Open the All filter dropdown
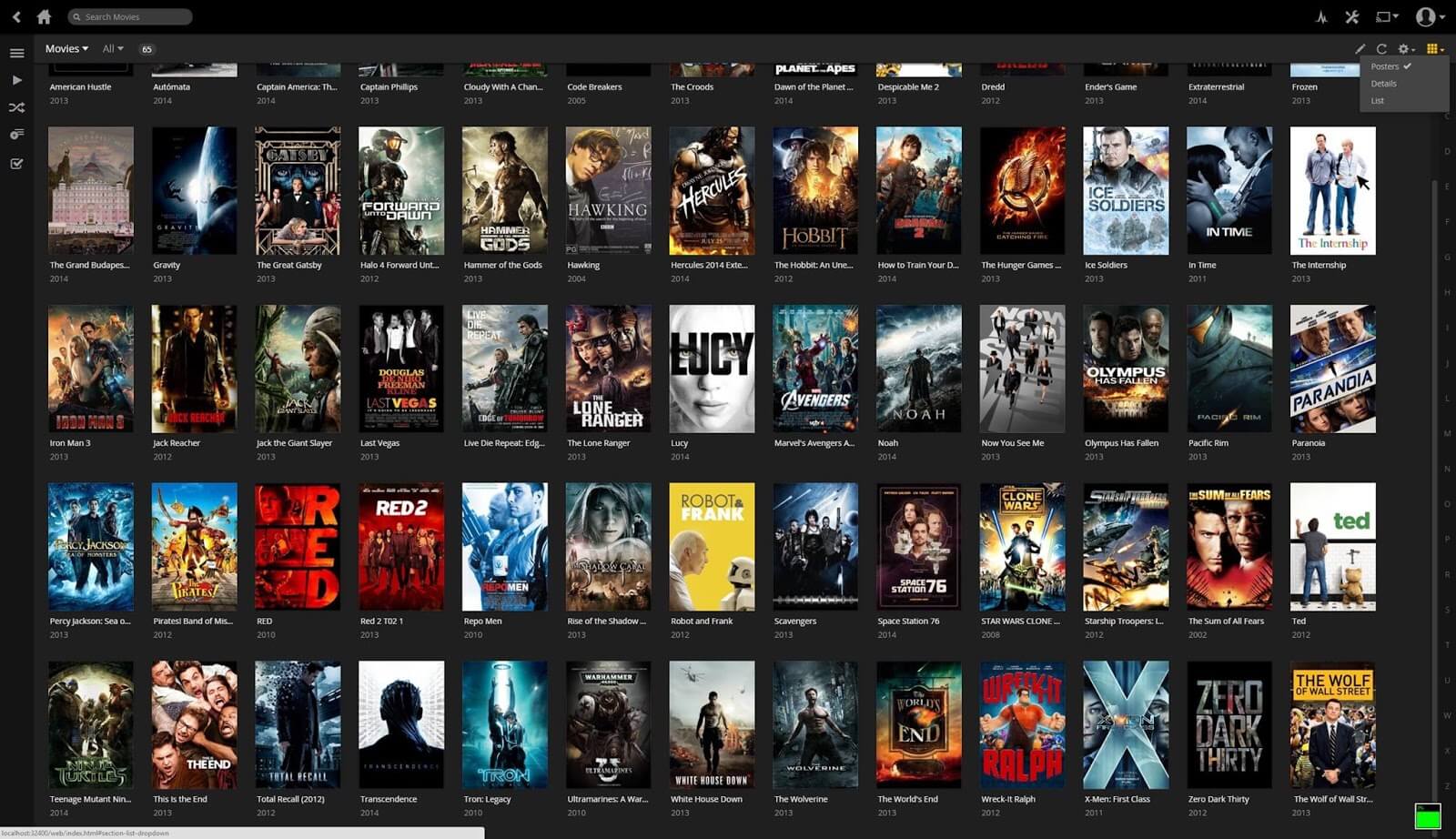The width and height of the screenshot is (1456, 839). (113, 49)
